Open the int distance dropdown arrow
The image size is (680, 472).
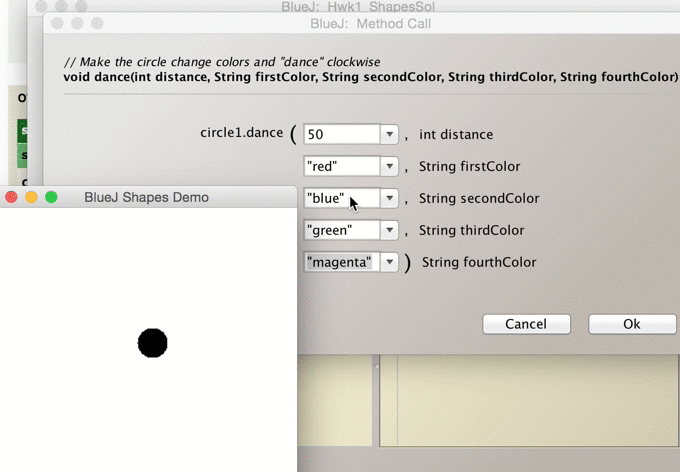[389, 134]
